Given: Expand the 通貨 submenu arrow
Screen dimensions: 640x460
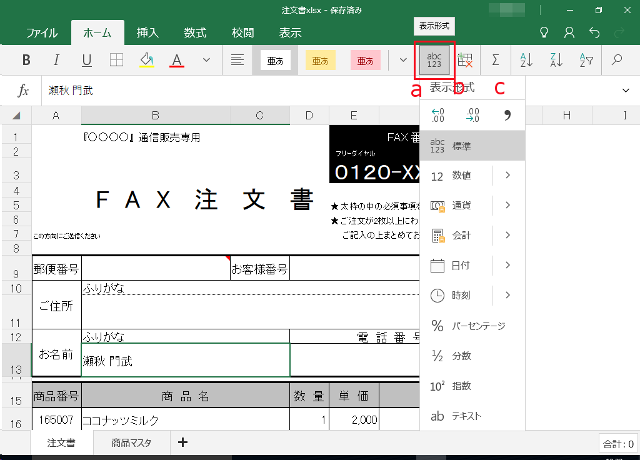Looking at the screenshot, I should coord(508,205).
